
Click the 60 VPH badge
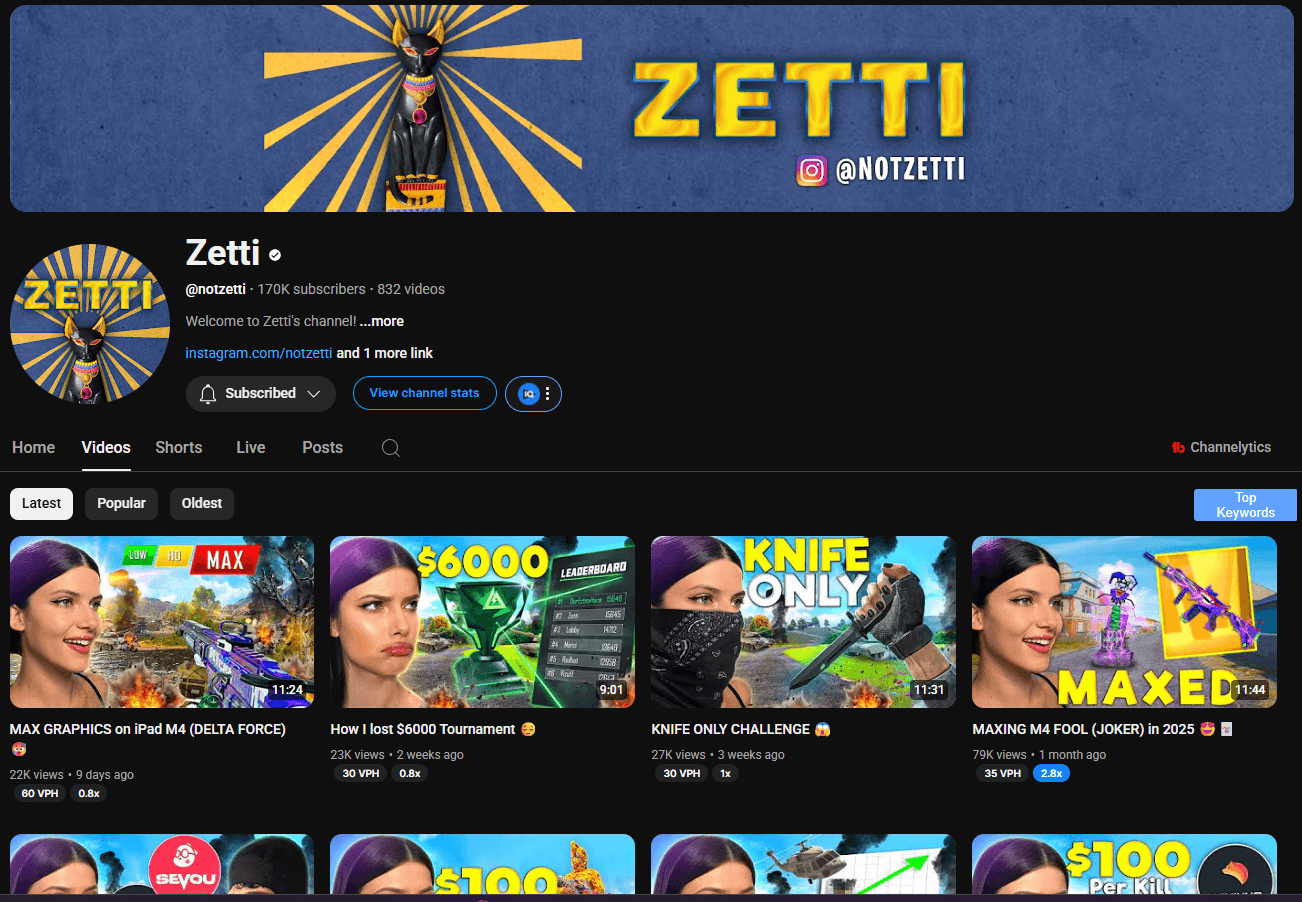point(40,793)
